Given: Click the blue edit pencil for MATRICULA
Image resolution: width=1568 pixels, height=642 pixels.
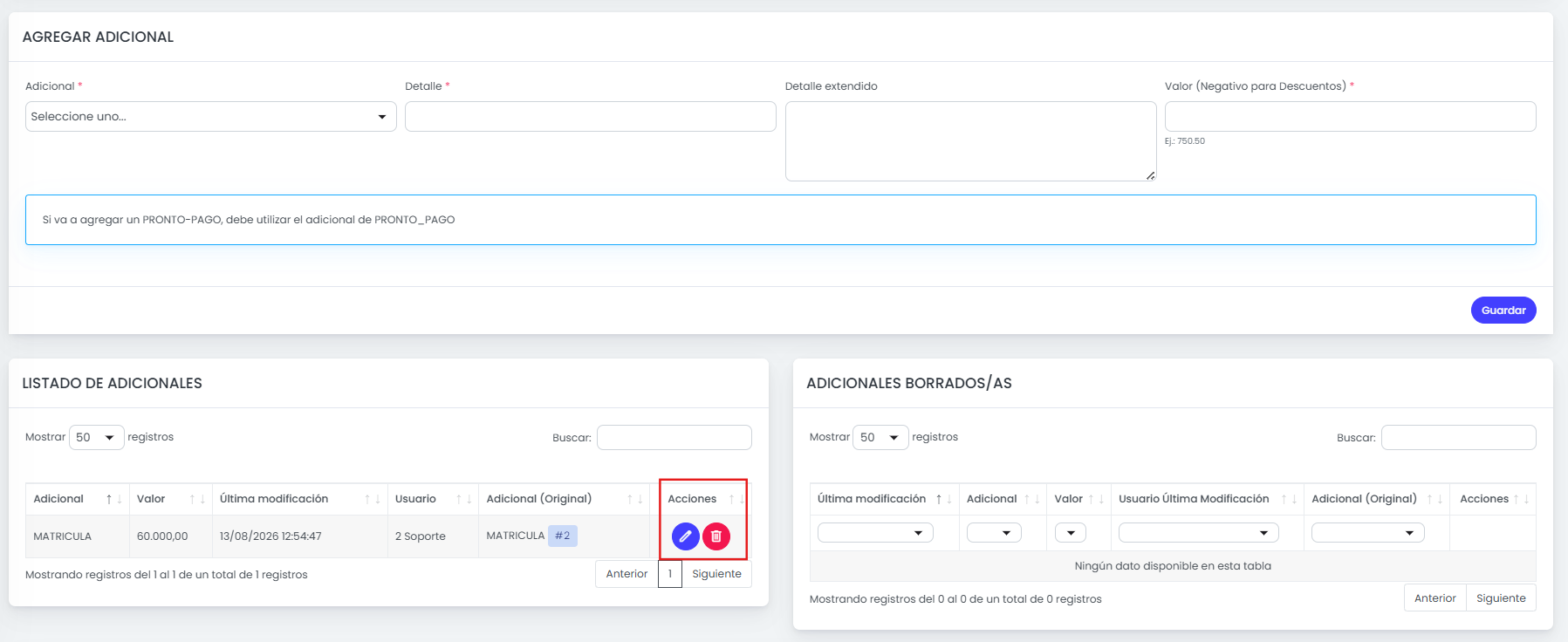Looking at the screenshot, I should click(x=685, y=536).
